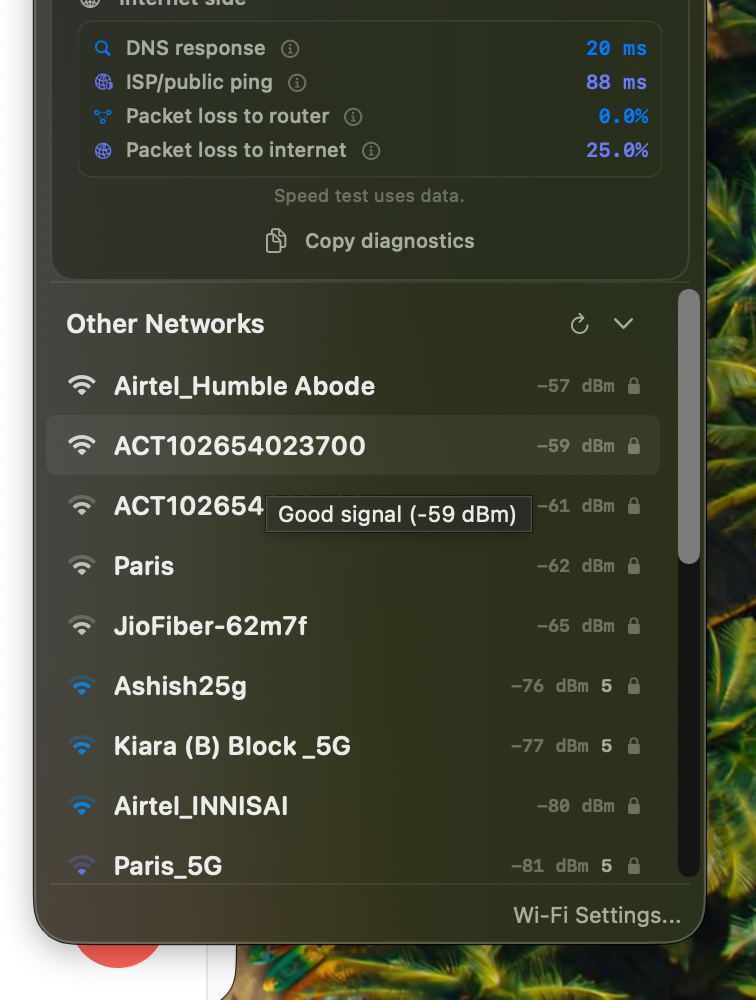
Task: Click the Copy diagnostics clipboard icon
Action: [x=275, y=240]
